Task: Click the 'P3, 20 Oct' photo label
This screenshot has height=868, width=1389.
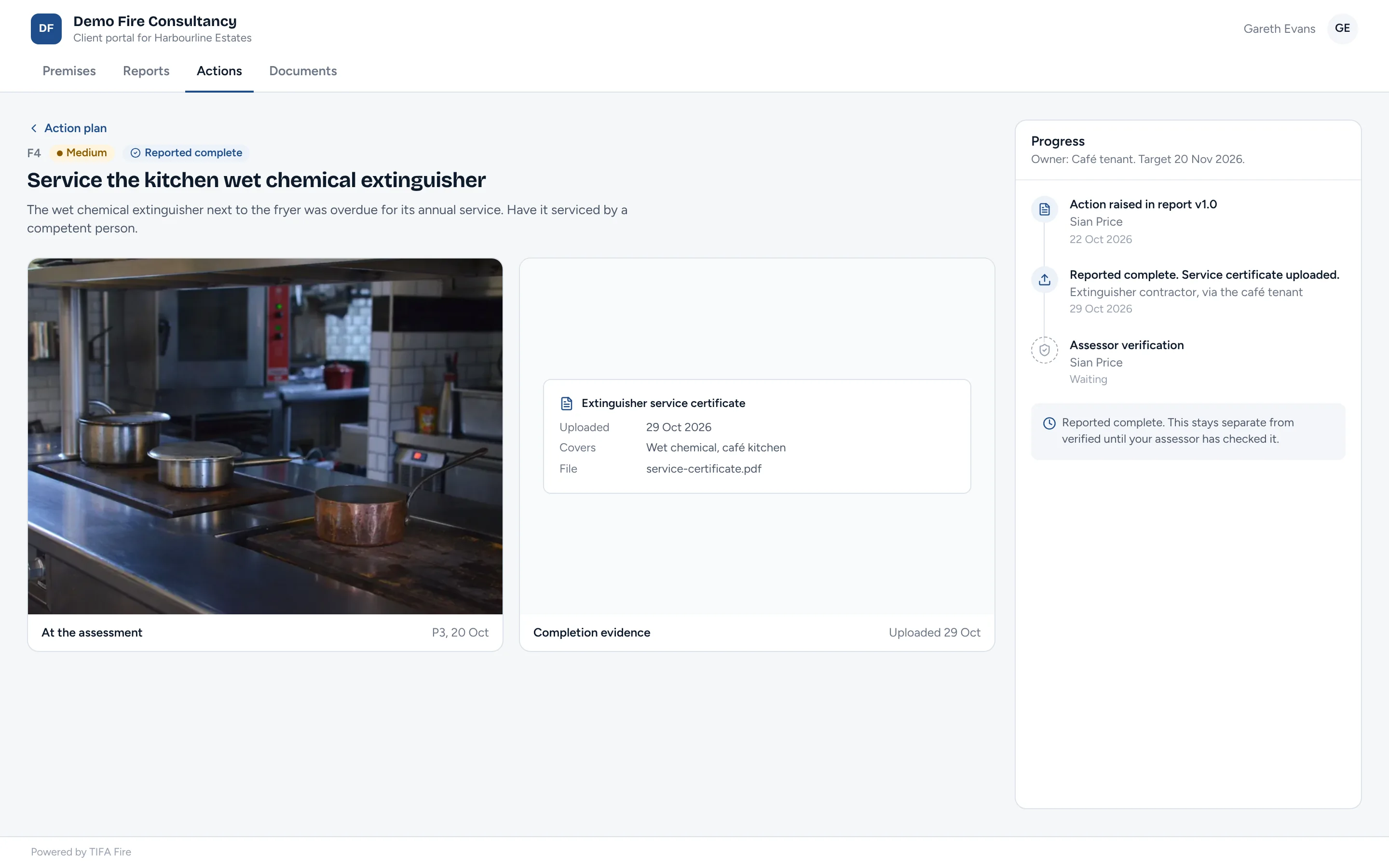Action: point(460,633)
